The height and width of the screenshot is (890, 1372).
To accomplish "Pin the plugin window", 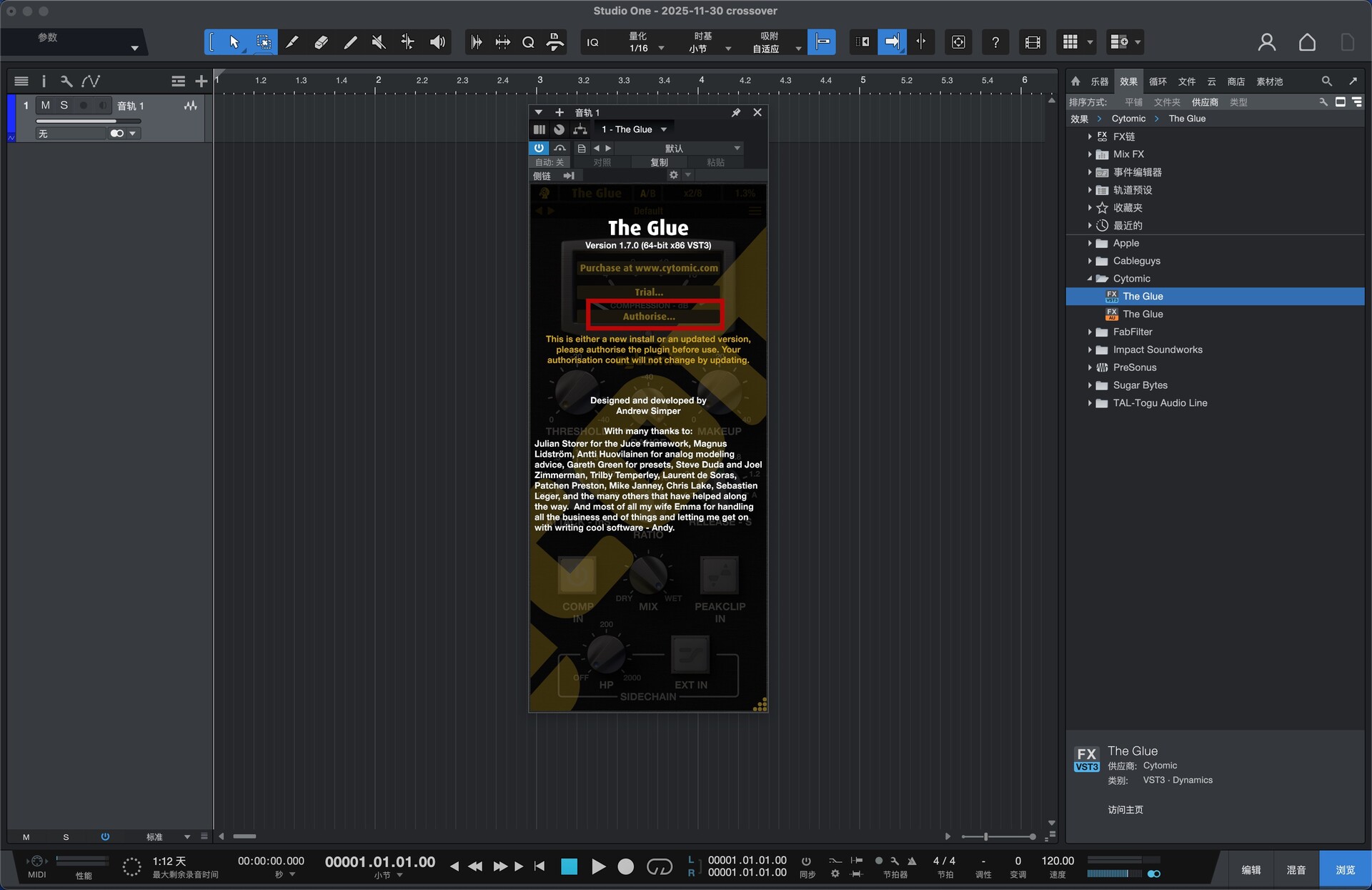I will [735, 112].
